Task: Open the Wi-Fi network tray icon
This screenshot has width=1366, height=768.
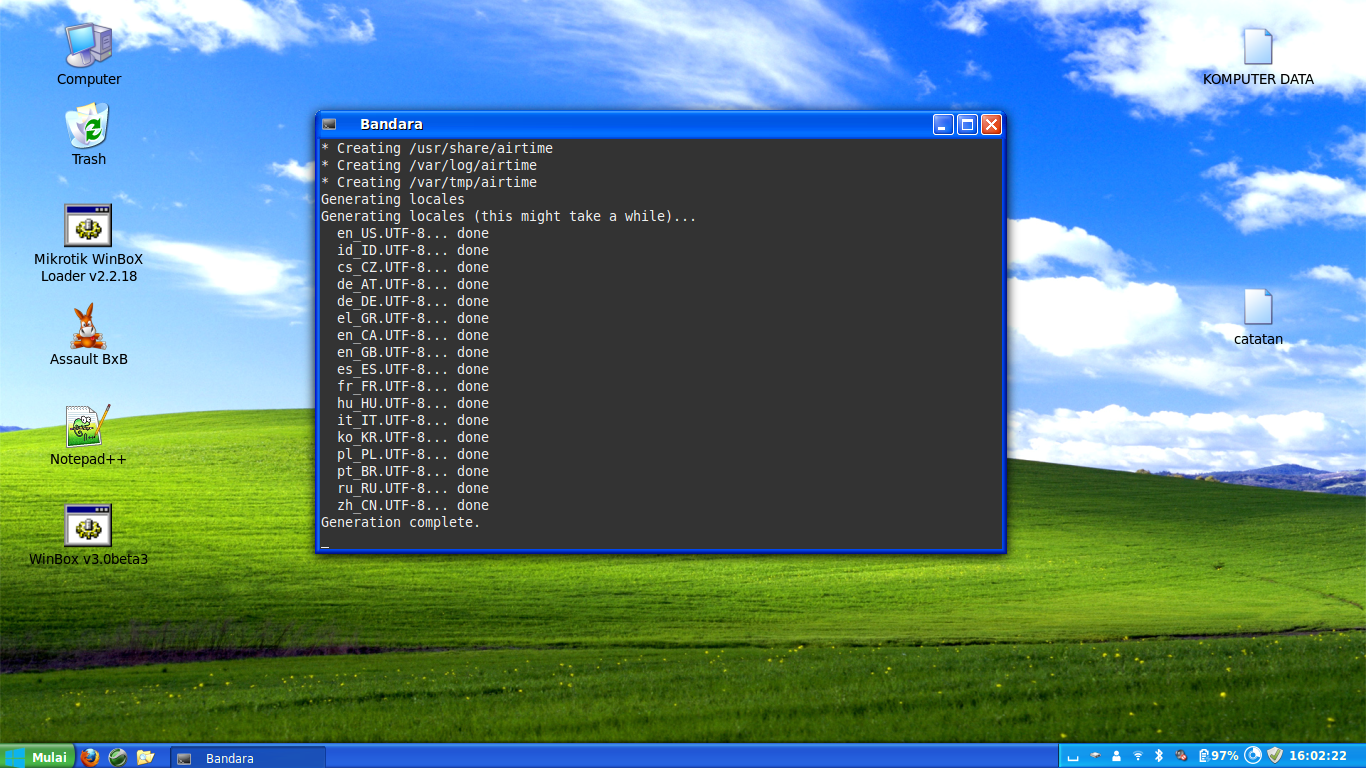Action: click(1137, 756)
